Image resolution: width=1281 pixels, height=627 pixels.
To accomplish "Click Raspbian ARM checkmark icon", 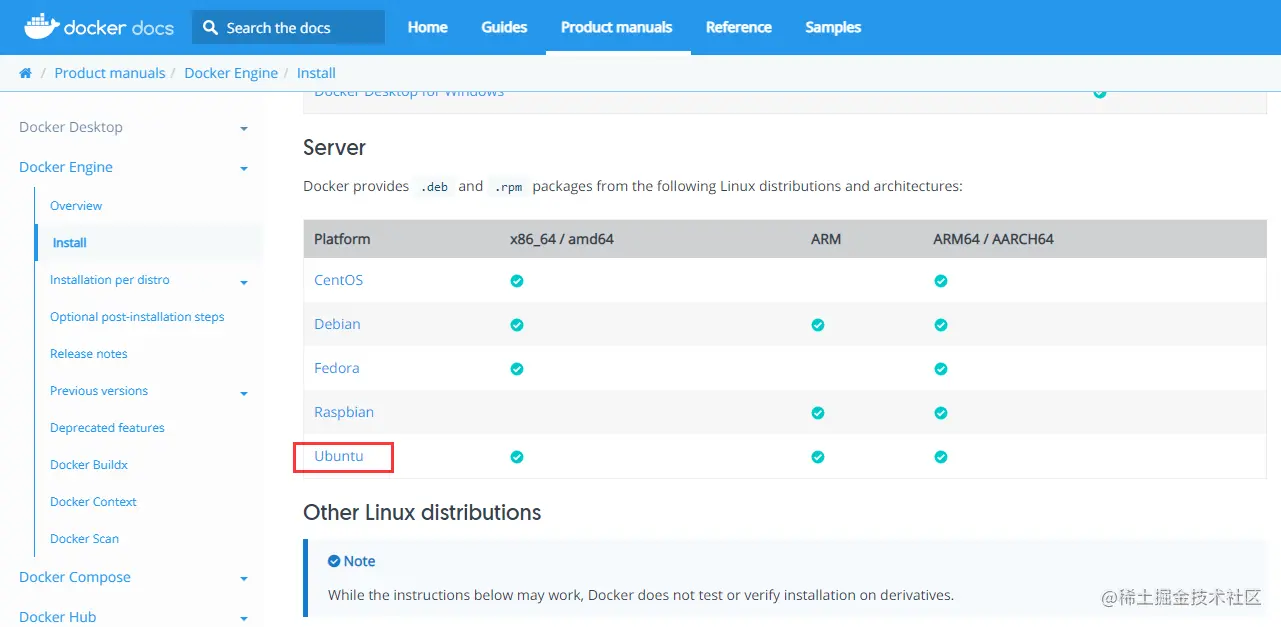I will click(818, 413).
